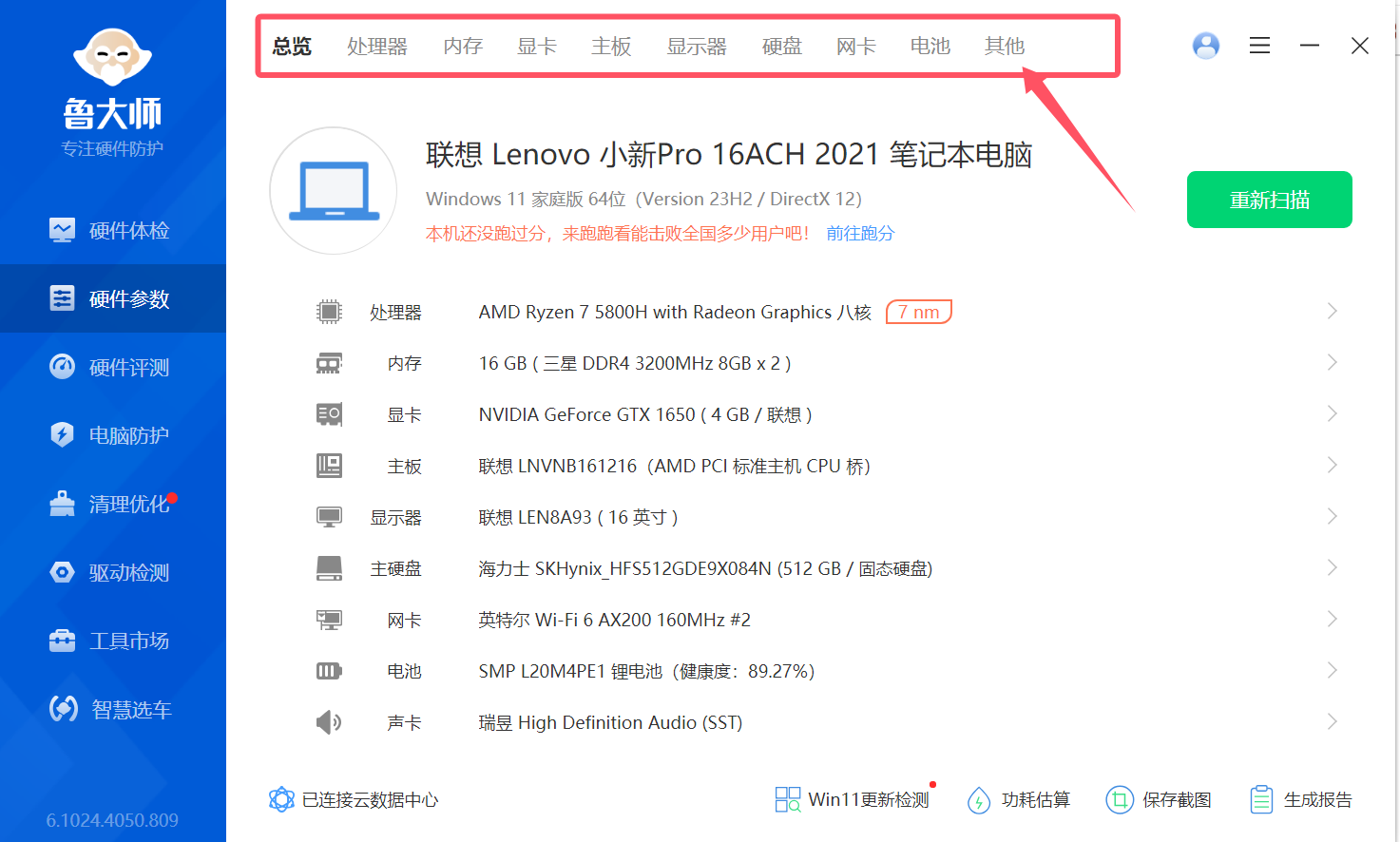Viewport: 1400px width, 842px height.
Task: Switch to the 显卡 tab
Action: tap(537, 46)
